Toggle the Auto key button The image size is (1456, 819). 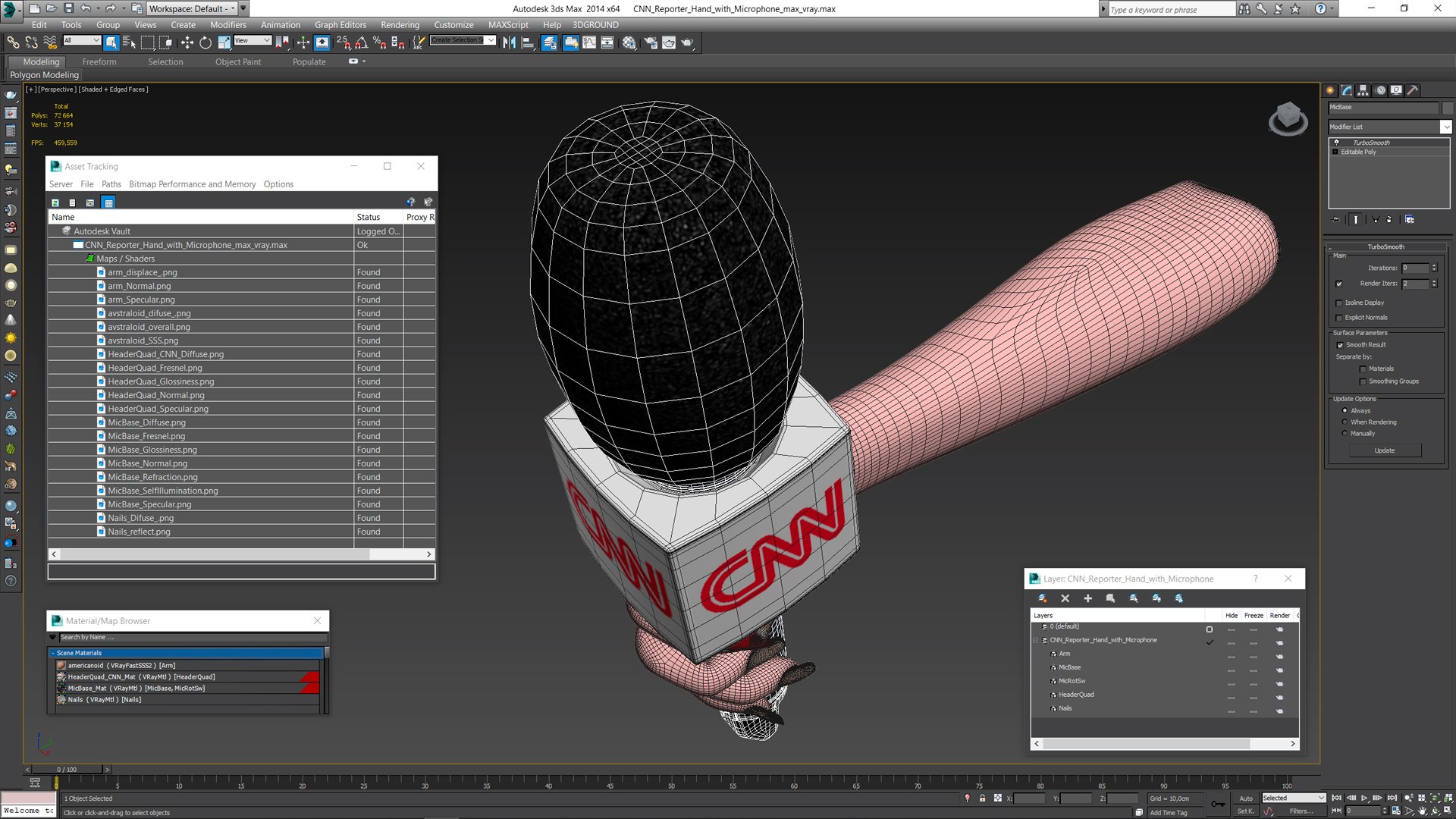tap(1246, 798)
